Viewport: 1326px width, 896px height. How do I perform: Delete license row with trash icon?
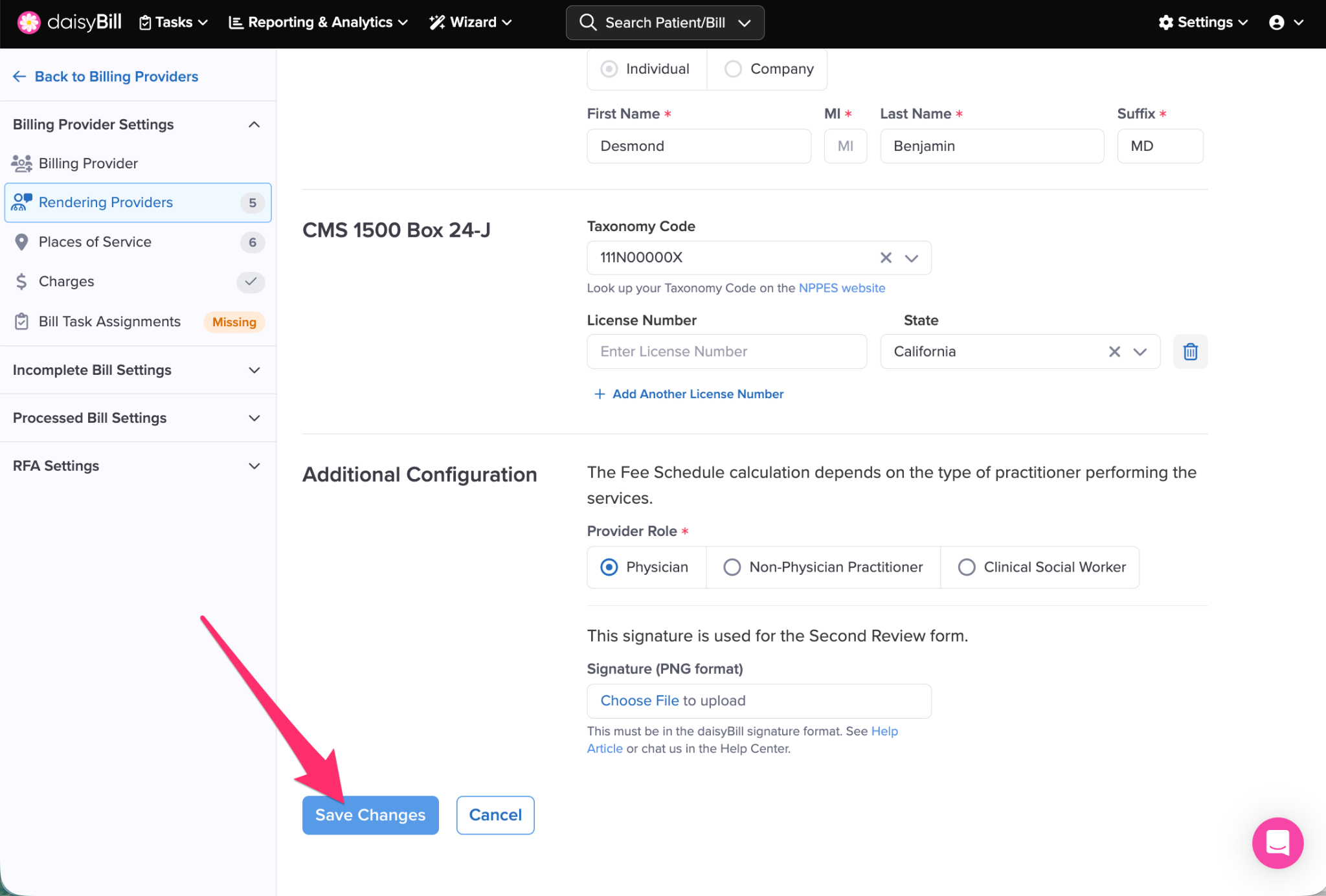click(1190, 352)
